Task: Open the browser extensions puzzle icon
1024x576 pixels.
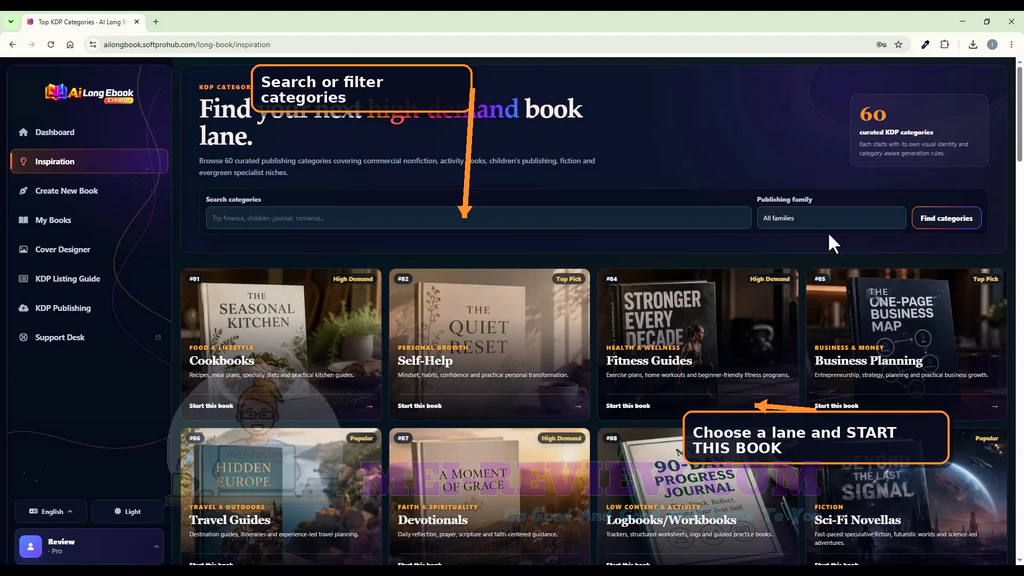Action: click(x=944, y=44)
